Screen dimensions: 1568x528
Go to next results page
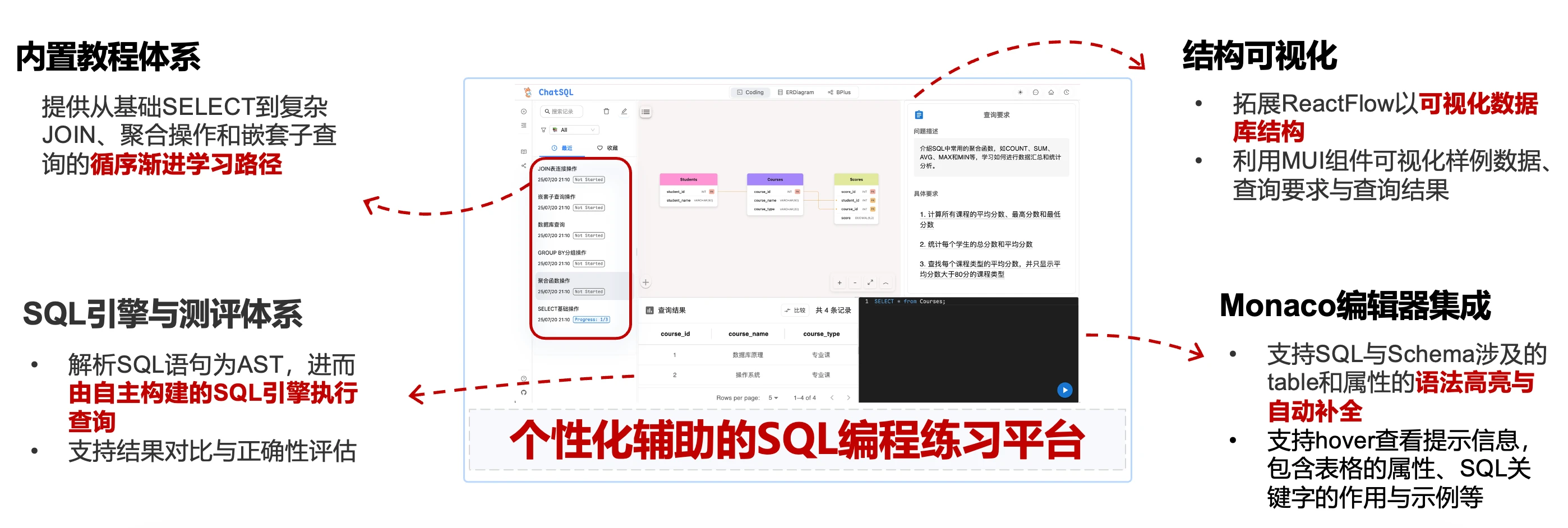pyautogui.click(x=848, y=398)
